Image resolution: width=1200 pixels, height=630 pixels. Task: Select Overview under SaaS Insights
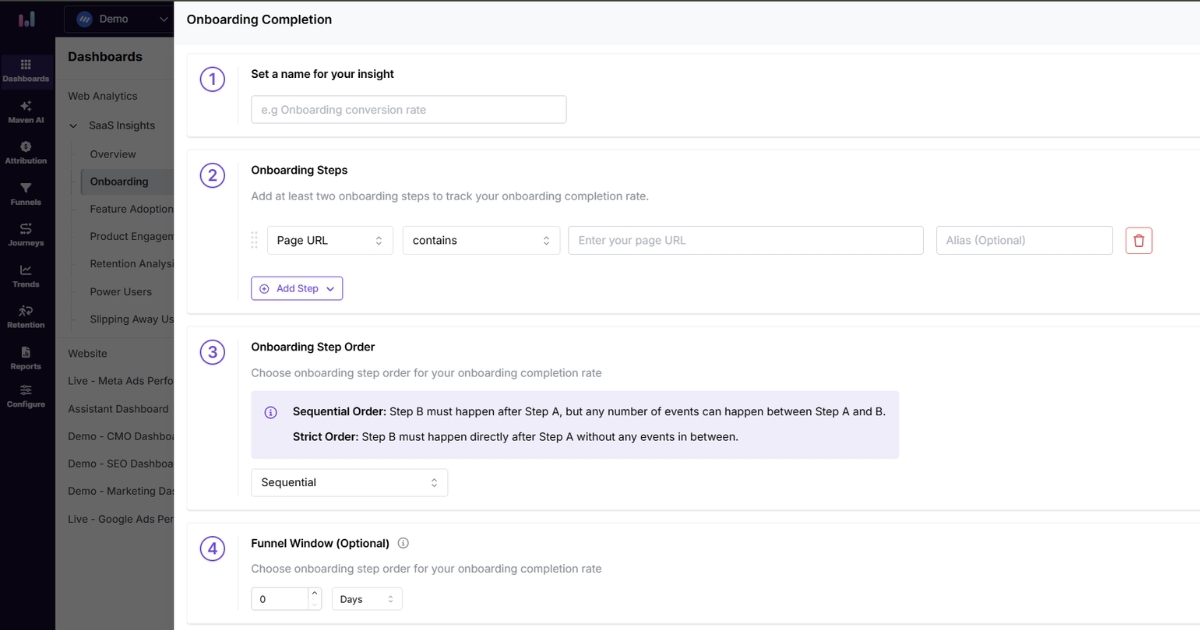[113, 154]
